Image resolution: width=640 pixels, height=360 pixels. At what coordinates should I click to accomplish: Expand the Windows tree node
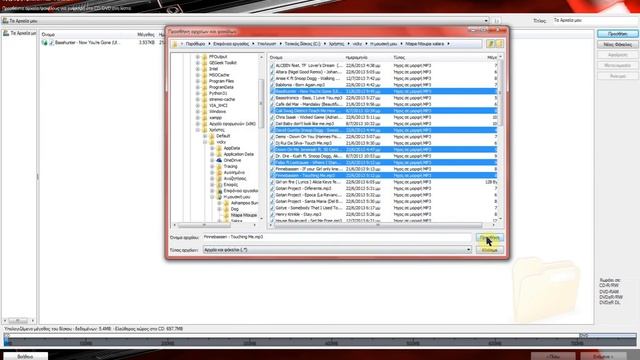coord(198,111)
